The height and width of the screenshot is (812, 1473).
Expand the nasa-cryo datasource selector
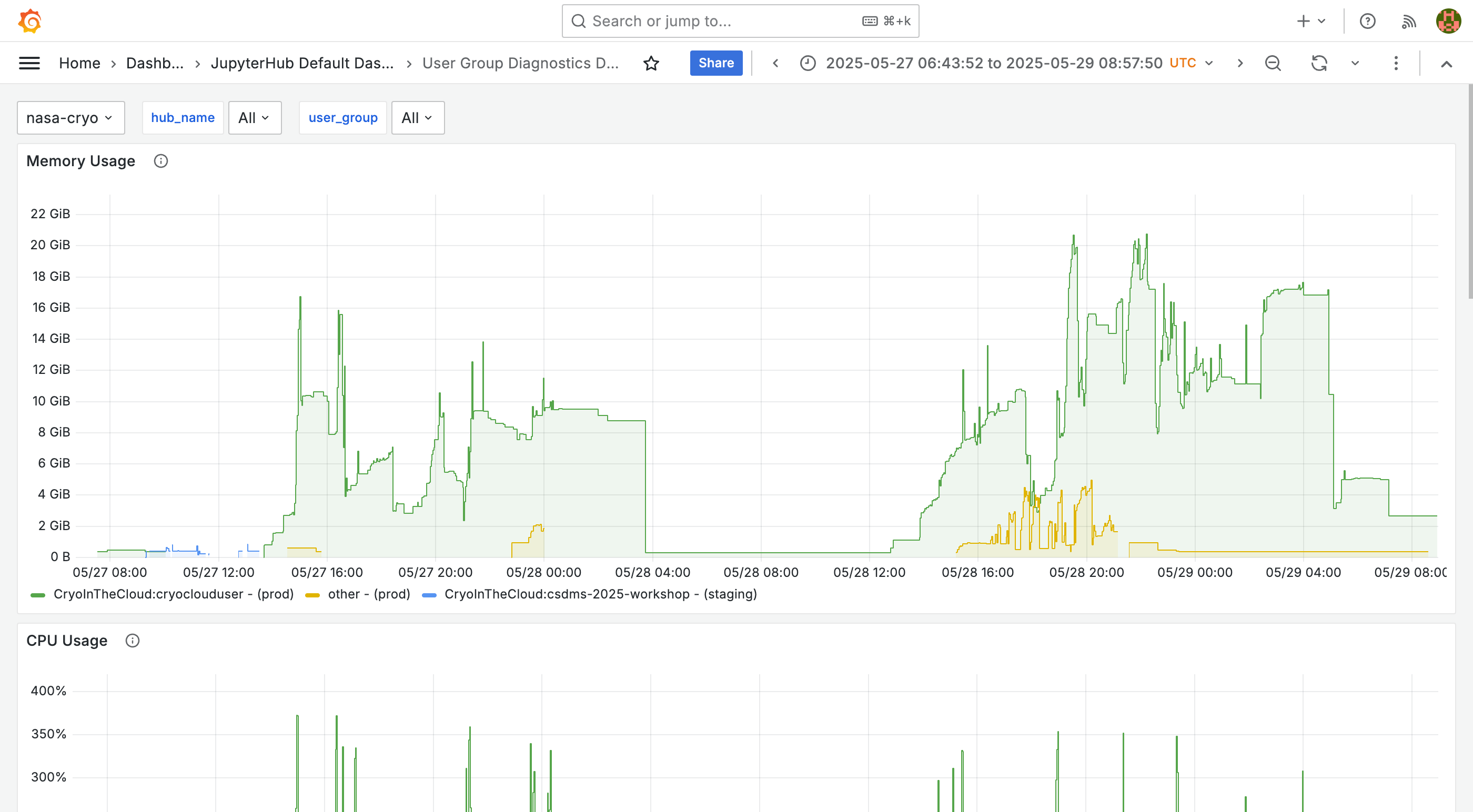point(70,117)
